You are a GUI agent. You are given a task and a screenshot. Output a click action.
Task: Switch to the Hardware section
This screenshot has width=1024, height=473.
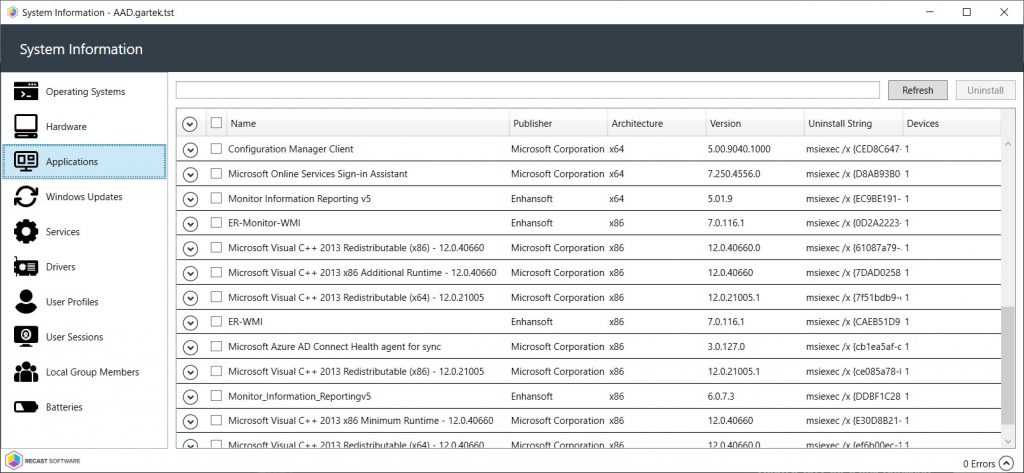pyautogui.click(x=84, y=126)
